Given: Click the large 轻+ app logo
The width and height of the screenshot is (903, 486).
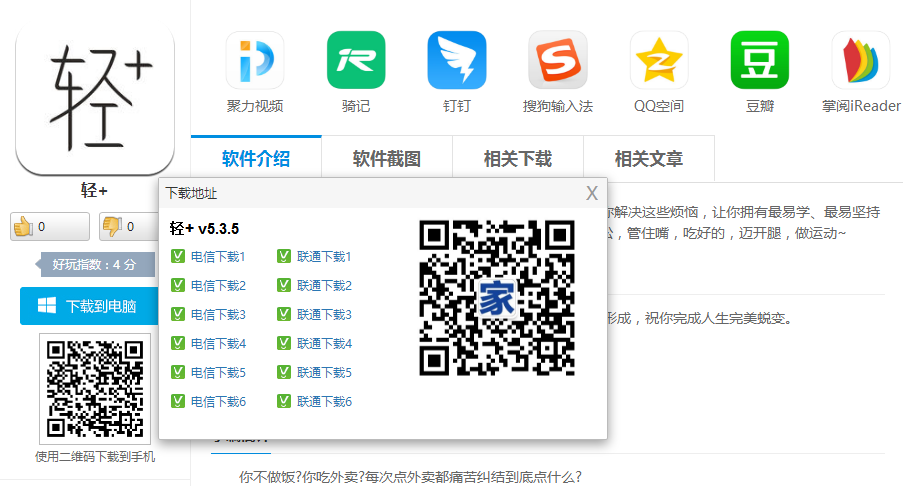Looking at the screenshot, I should tap(94, 100).
